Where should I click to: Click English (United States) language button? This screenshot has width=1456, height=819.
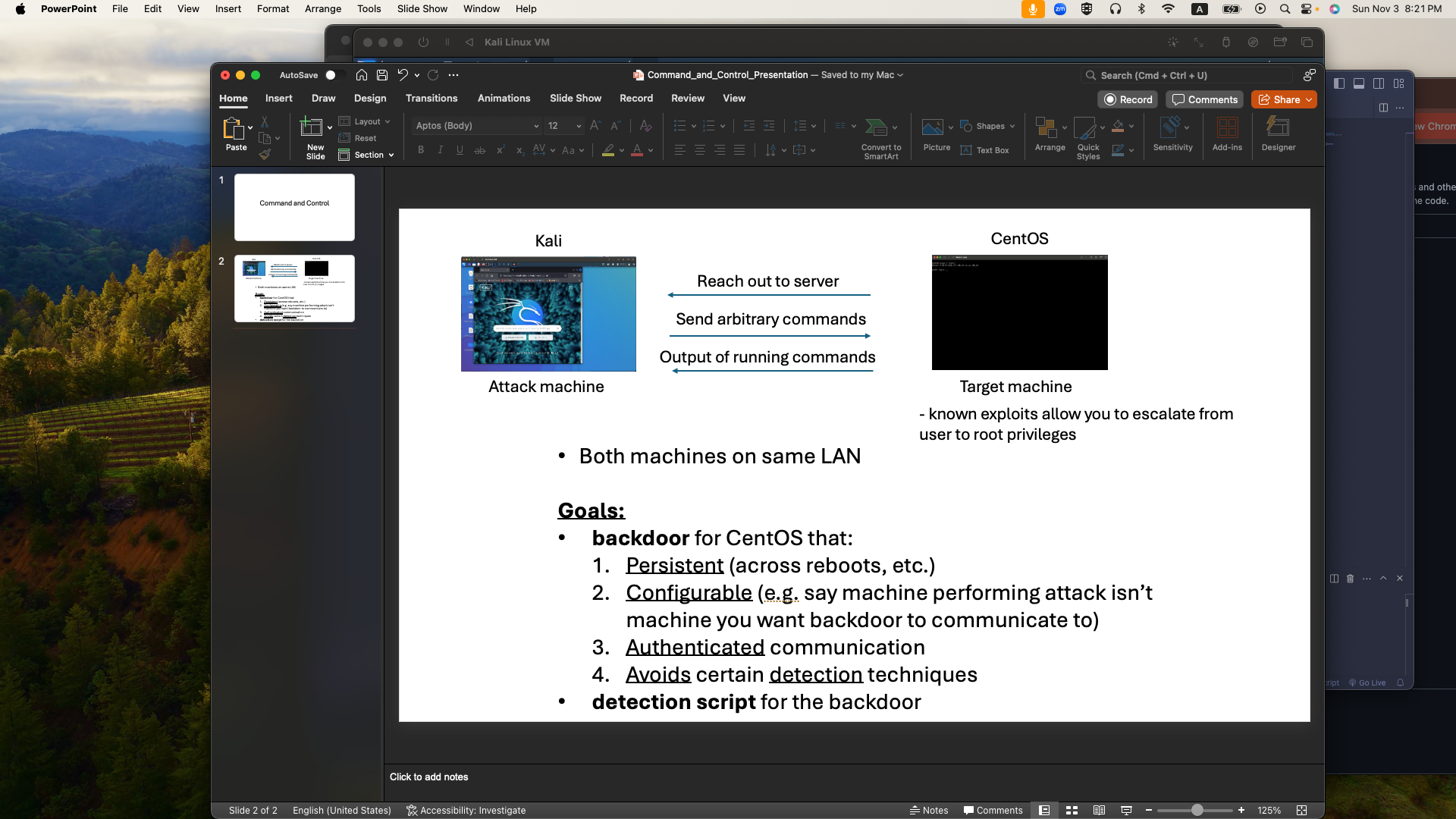click(x=342, y=810)
